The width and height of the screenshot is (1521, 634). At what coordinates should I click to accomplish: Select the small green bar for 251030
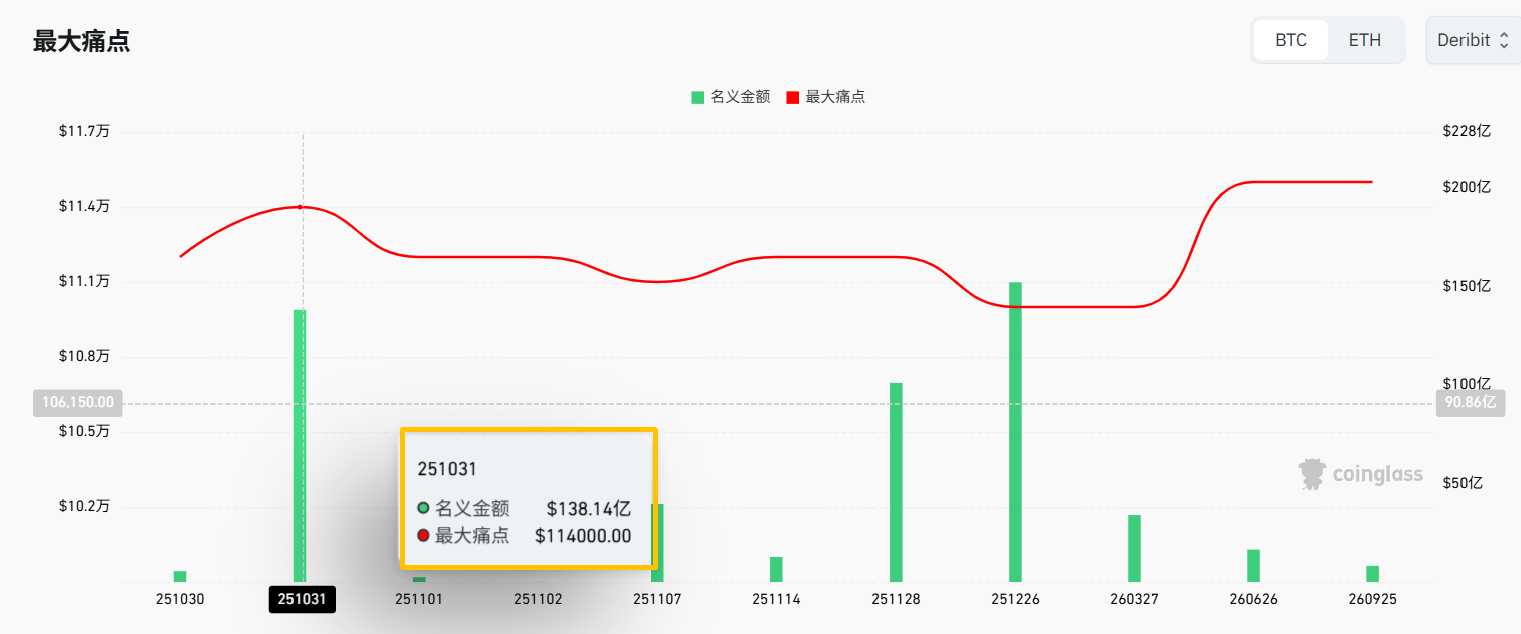pos(180,576)
